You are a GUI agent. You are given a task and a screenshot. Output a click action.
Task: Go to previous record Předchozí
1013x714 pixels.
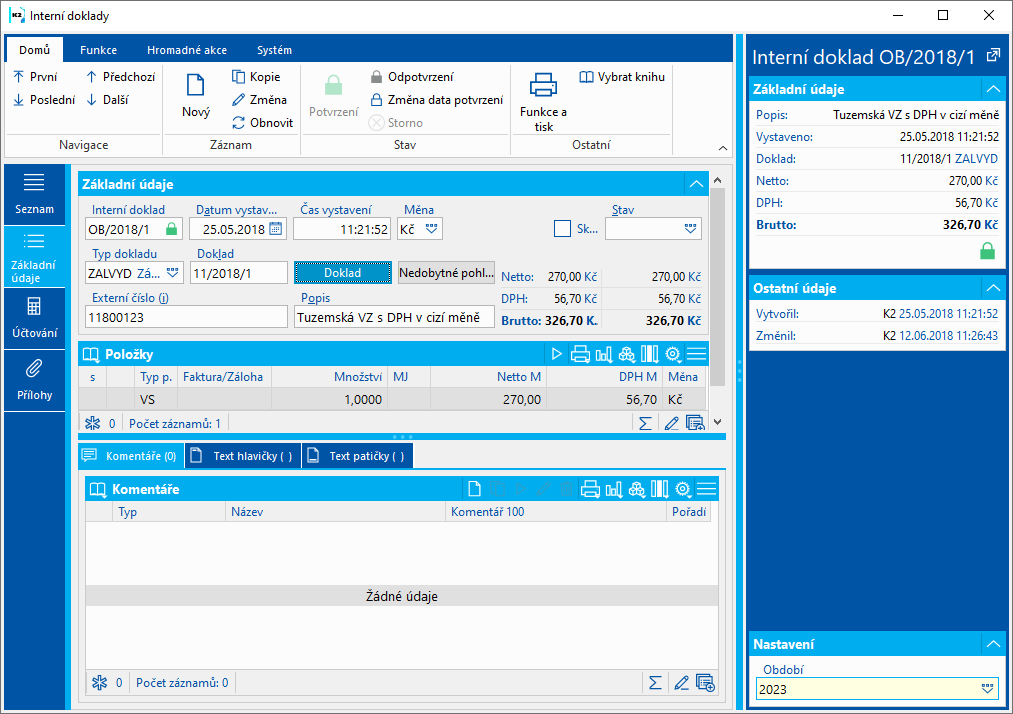tap(120, 77)
